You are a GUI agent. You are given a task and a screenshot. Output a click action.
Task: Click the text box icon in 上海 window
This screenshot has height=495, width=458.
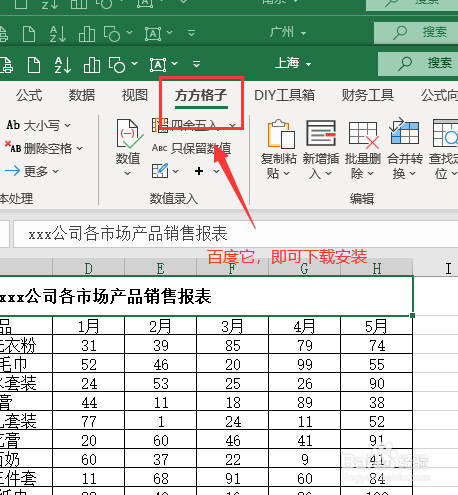tap(158, 64)
